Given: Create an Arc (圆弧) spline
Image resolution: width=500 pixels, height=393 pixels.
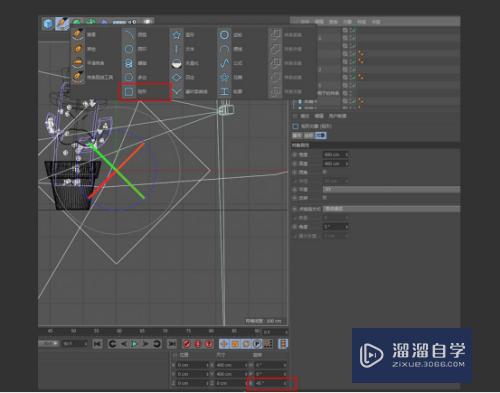Looking at the screenshot, I should 129,34.
